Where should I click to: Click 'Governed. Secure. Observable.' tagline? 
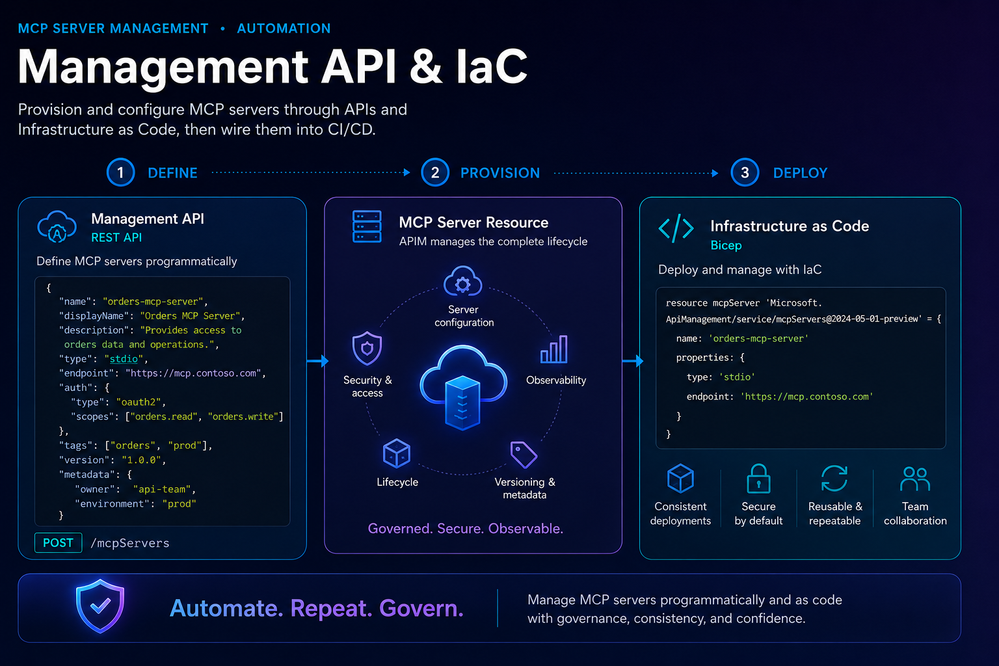click(466, 528)
